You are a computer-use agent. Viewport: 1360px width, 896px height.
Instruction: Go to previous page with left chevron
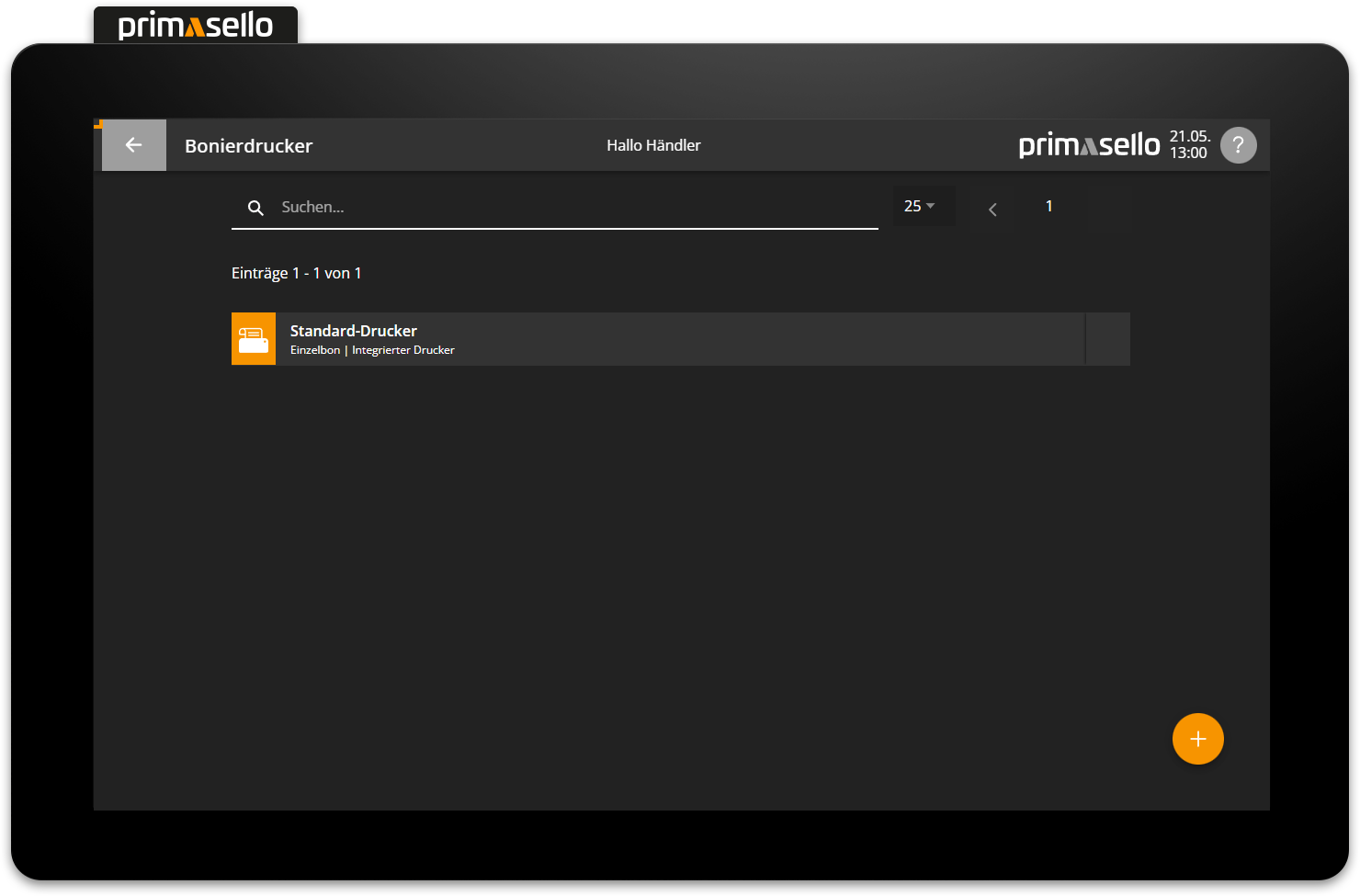point(992,209)
